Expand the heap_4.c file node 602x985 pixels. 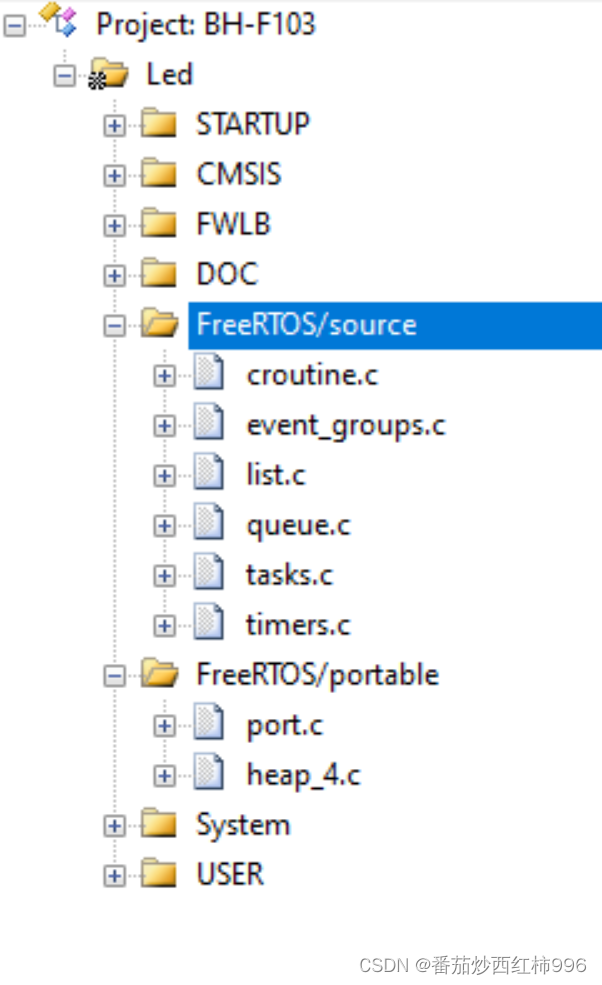tap(164, 774)
